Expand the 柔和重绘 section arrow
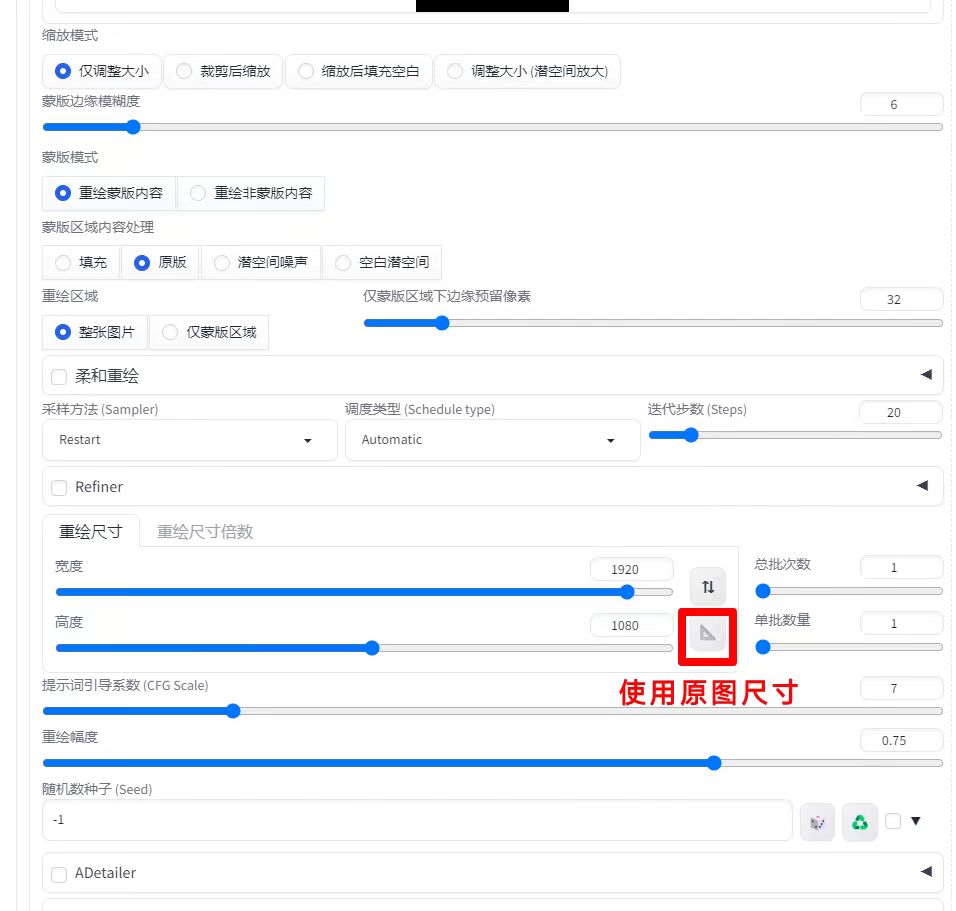 [x=925, y=375]
